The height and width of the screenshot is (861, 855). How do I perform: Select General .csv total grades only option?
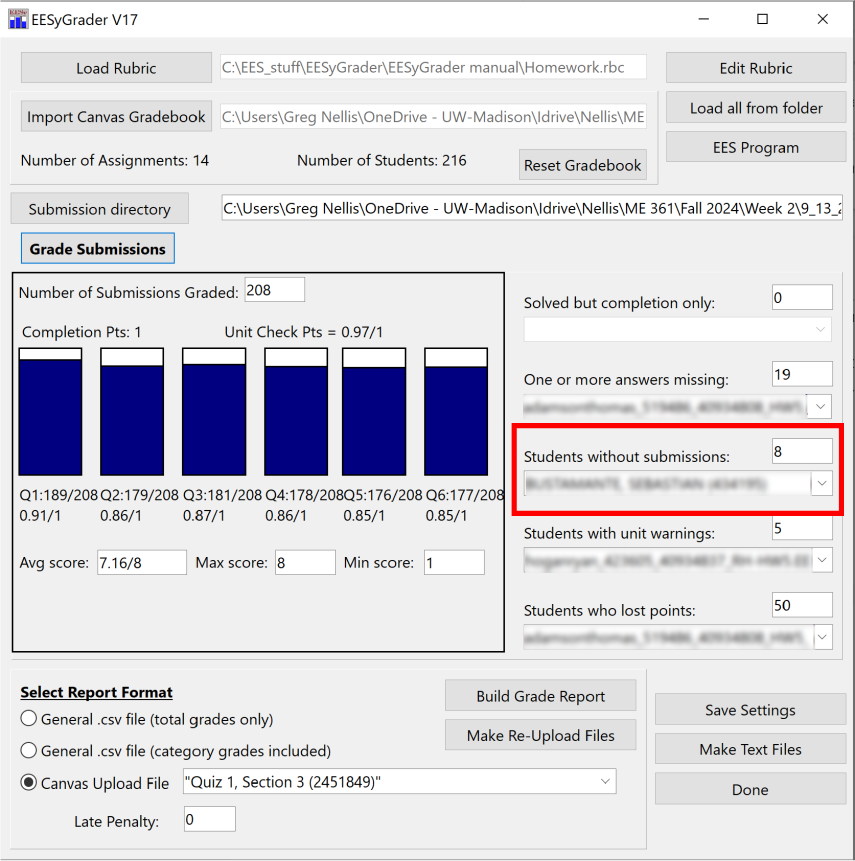pyautogui.click(x=29, y=719)
